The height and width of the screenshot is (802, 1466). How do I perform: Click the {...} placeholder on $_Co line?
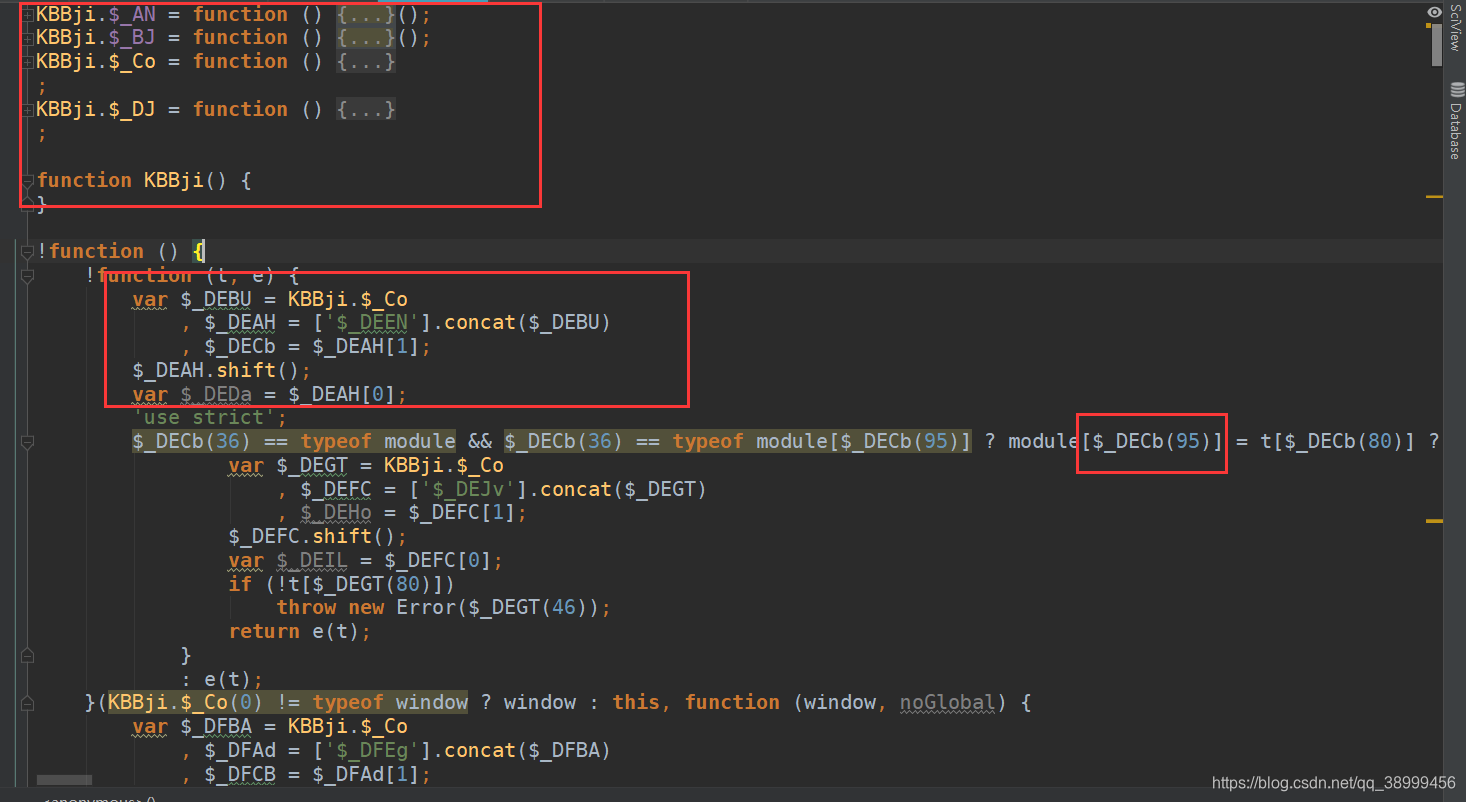pyautogui.click(x=366, y=62)
